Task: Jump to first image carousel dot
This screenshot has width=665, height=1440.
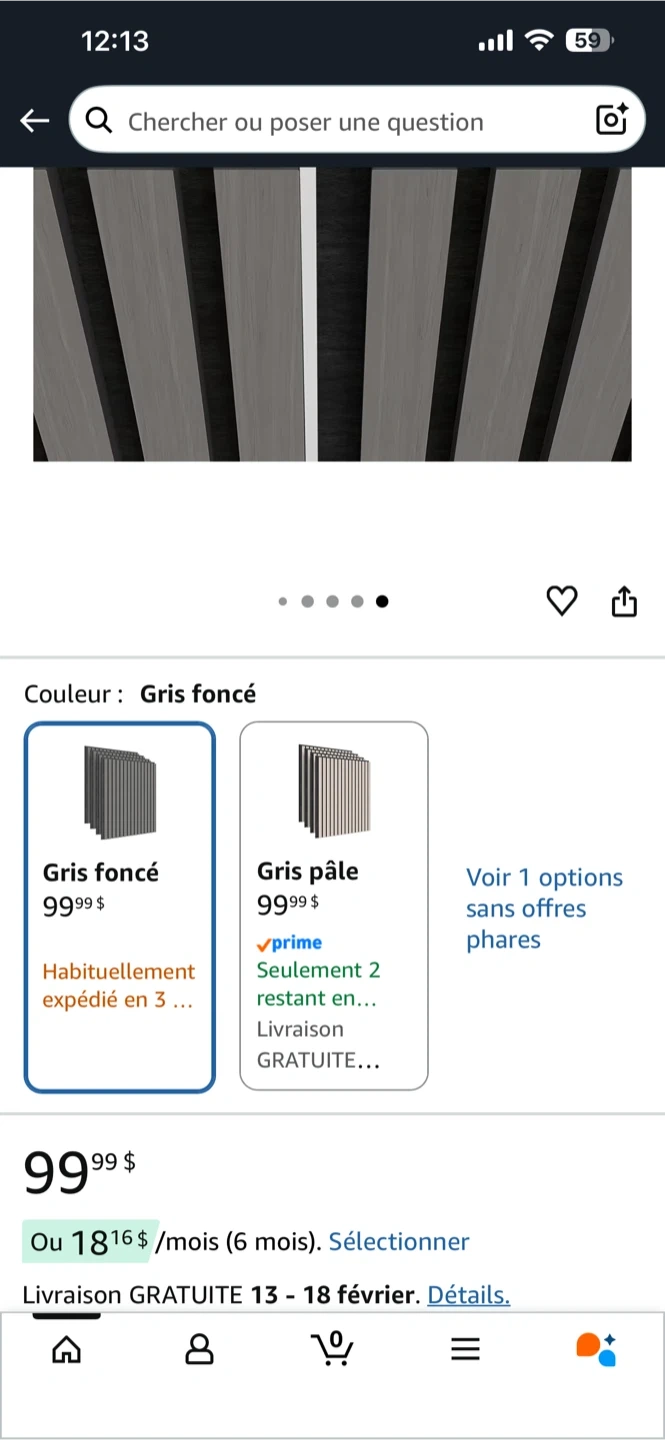Action: pyautogui.click(x=283, y=601)
